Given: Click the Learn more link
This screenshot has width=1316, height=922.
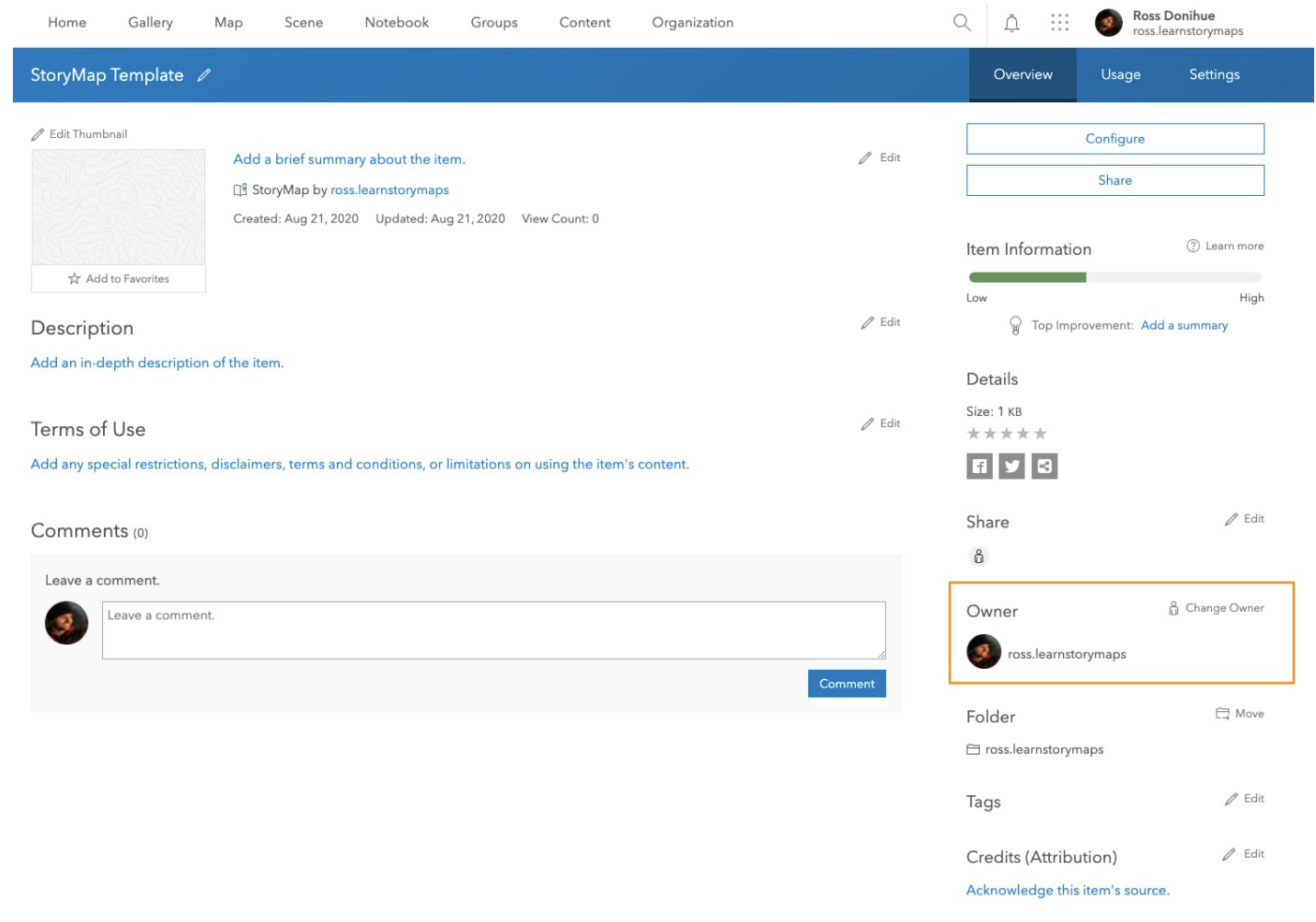Looking at the screenshot, I should [1234, 247].
